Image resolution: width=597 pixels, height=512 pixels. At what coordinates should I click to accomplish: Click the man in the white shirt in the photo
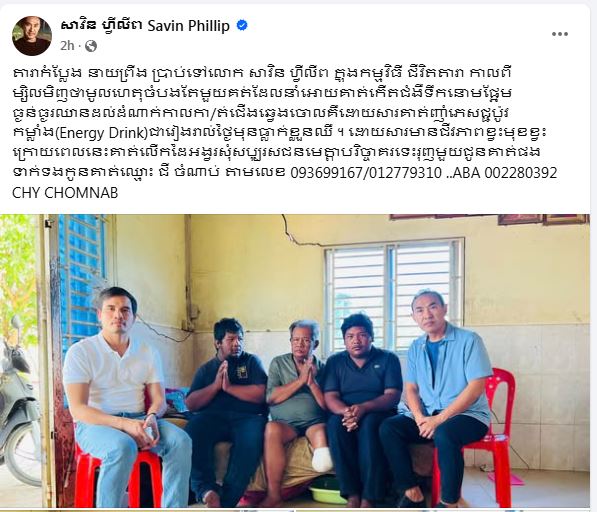coord(122,396)
